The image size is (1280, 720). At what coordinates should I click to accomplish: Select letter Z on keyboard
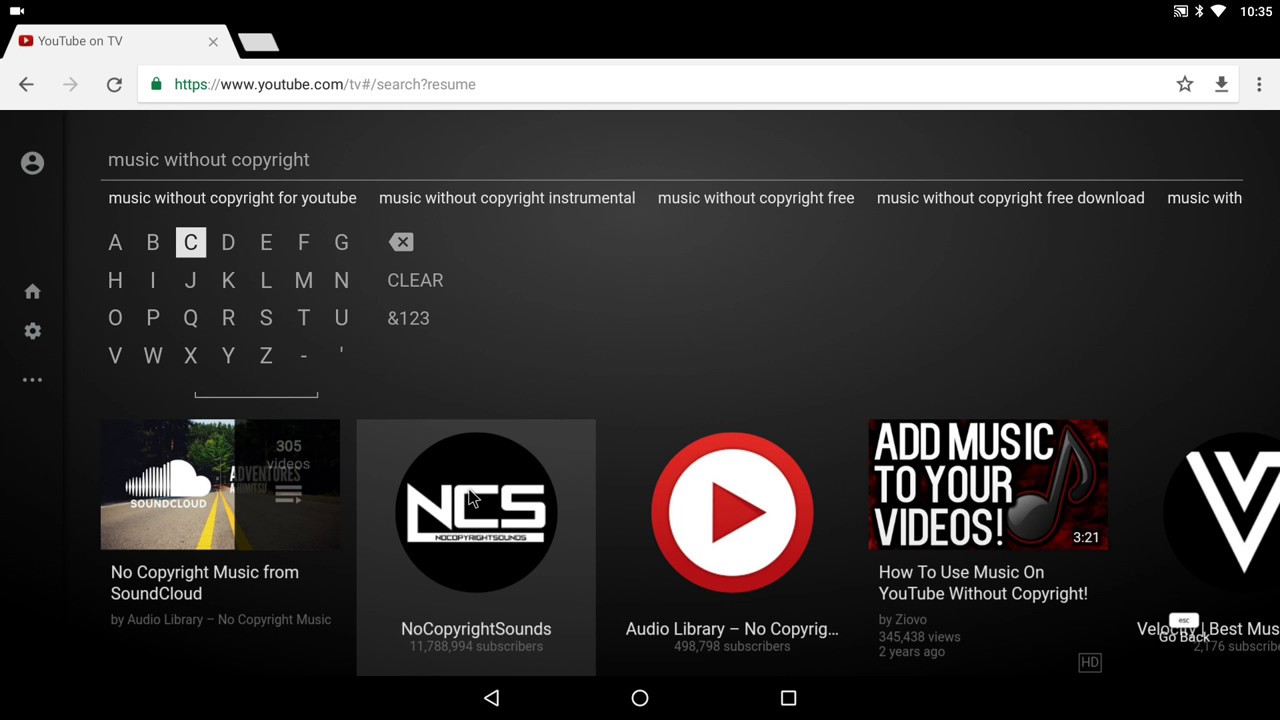point(266,356)
